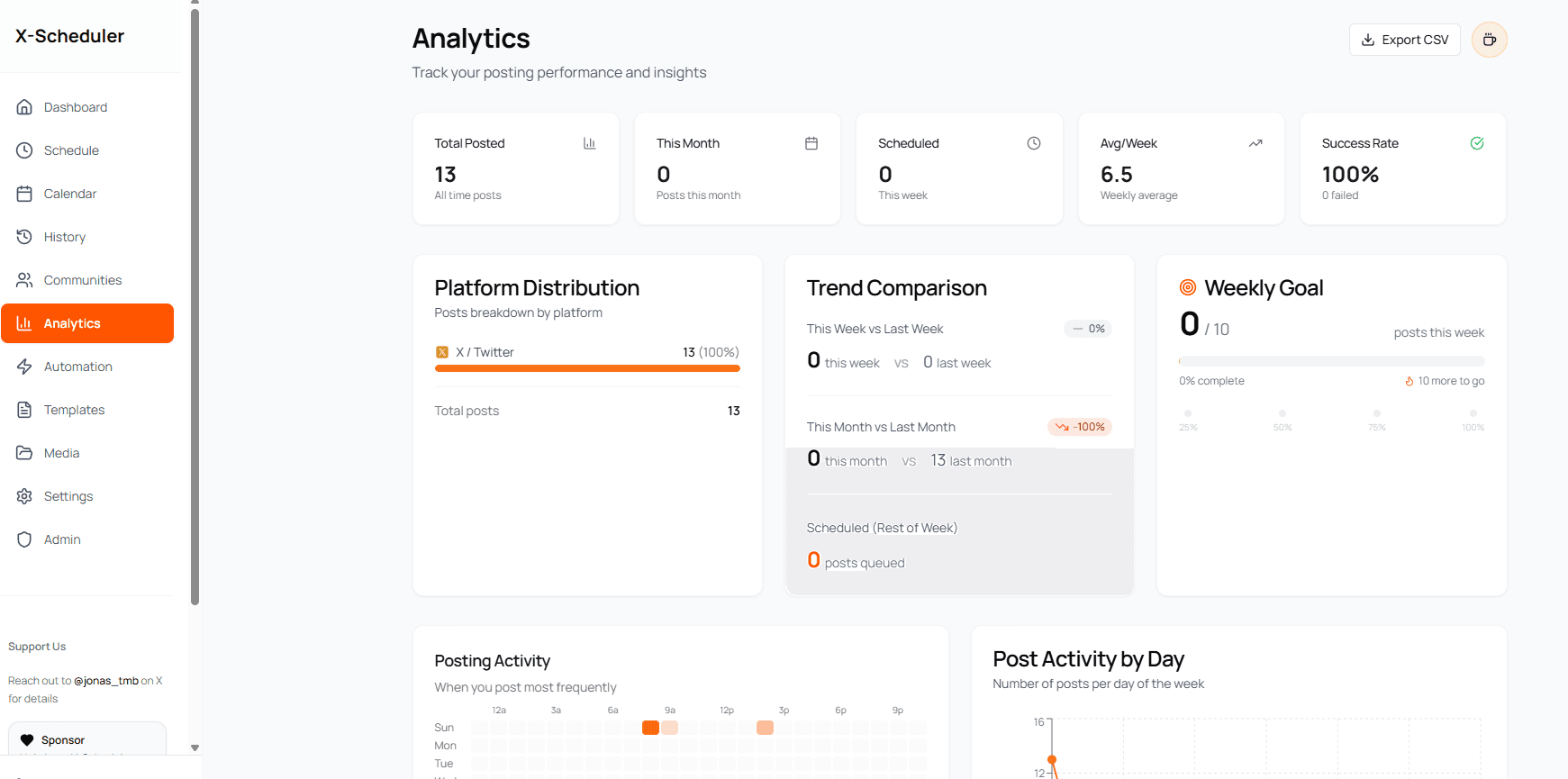The height and width of the screenshot is (779, 1568).
Task: Click the dark orange Sunday heatmap cell
Action: pyautogui.click(x=650, y=728)
